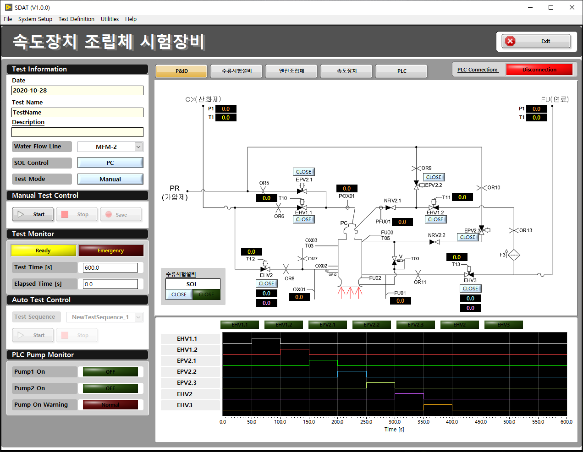This screenshot has height=452, width=583.
Task: Open the System Setup menu
Action: click(x=35, y=19)
